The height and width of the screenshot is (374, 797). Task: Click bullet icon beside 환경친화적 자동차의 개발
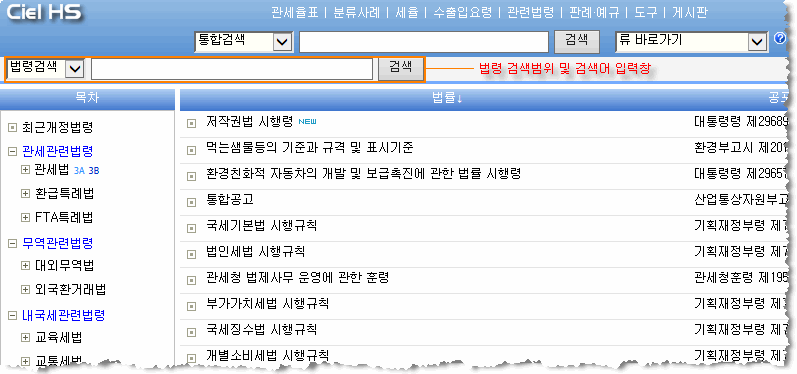[191, 176]
